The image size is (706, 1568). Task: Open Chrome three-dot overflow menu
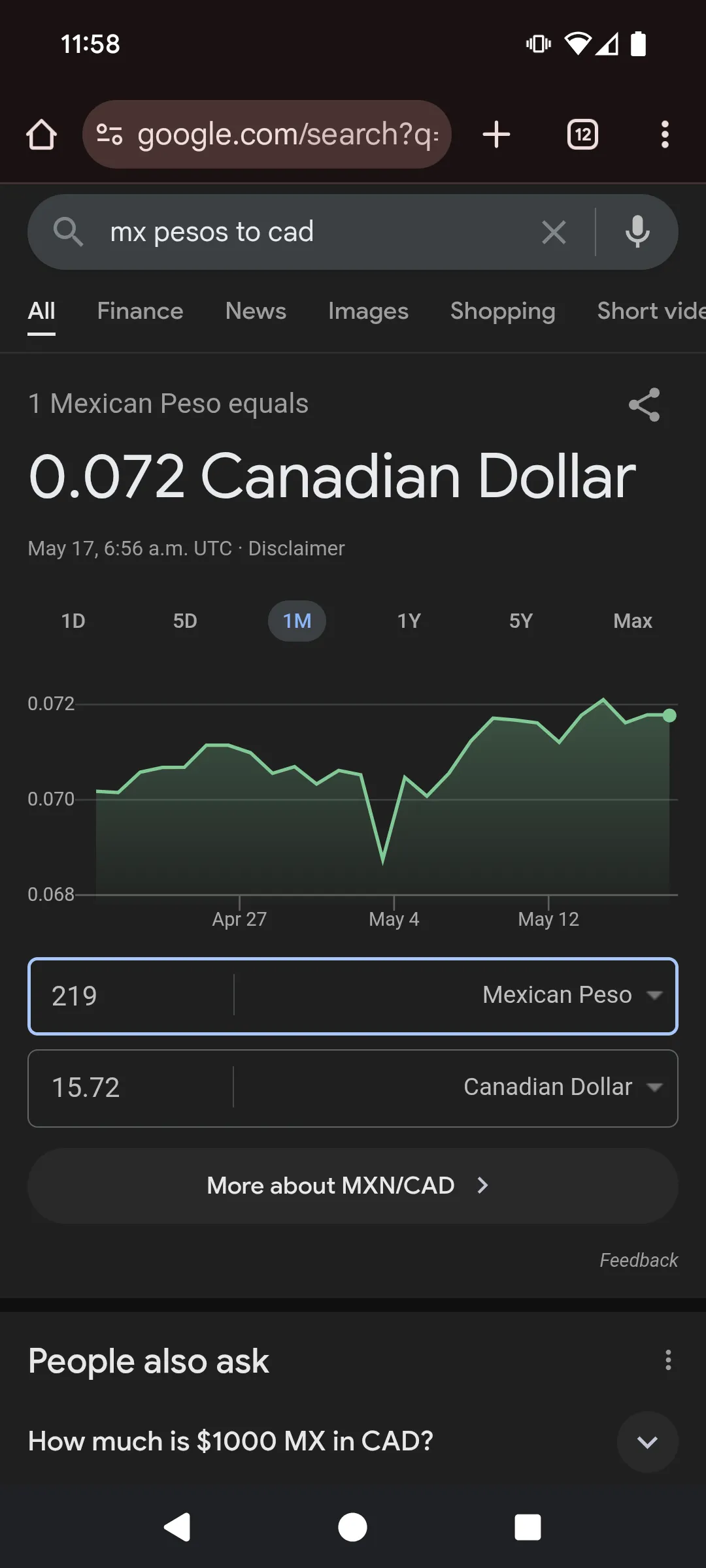click(x=665, y=135)
